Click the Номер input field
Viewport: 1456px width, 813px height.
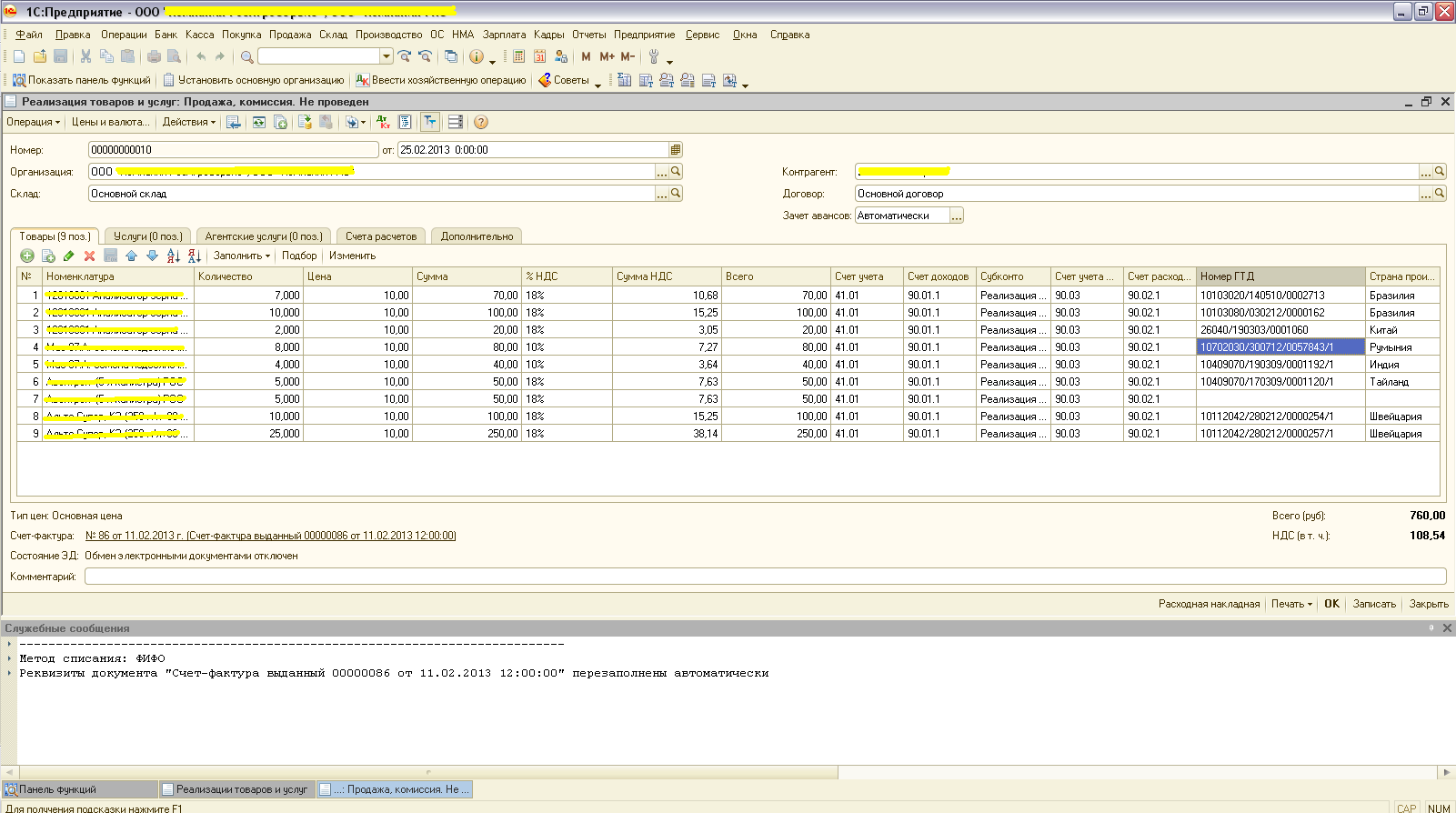pyautogui.click(x=233, y=150)
